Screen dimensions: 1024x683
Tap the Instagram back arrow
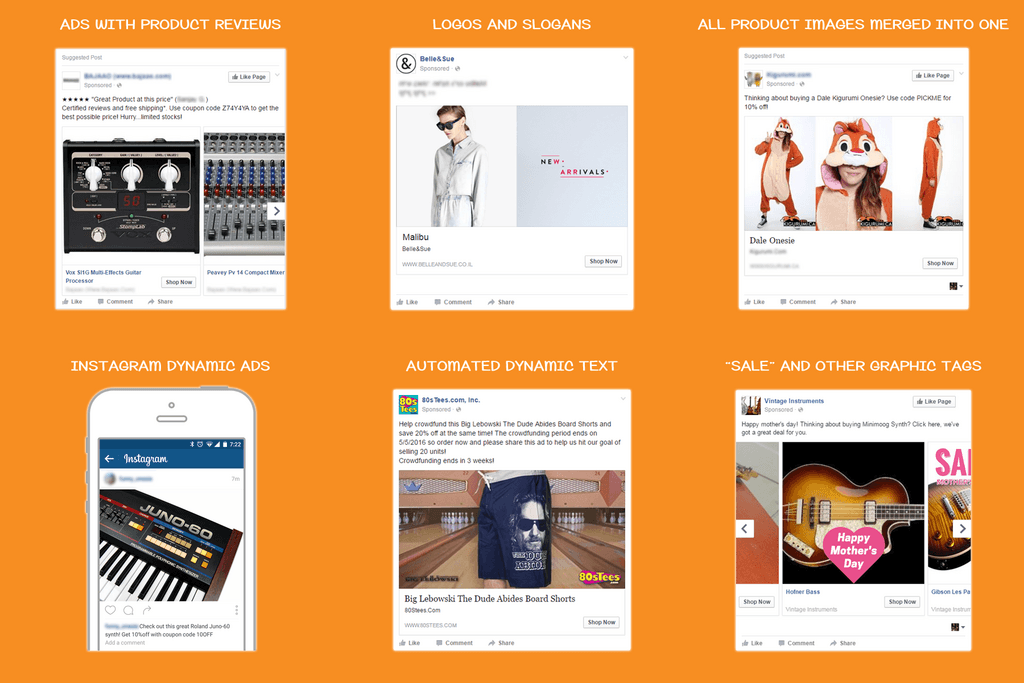click(x=109, y=458)
